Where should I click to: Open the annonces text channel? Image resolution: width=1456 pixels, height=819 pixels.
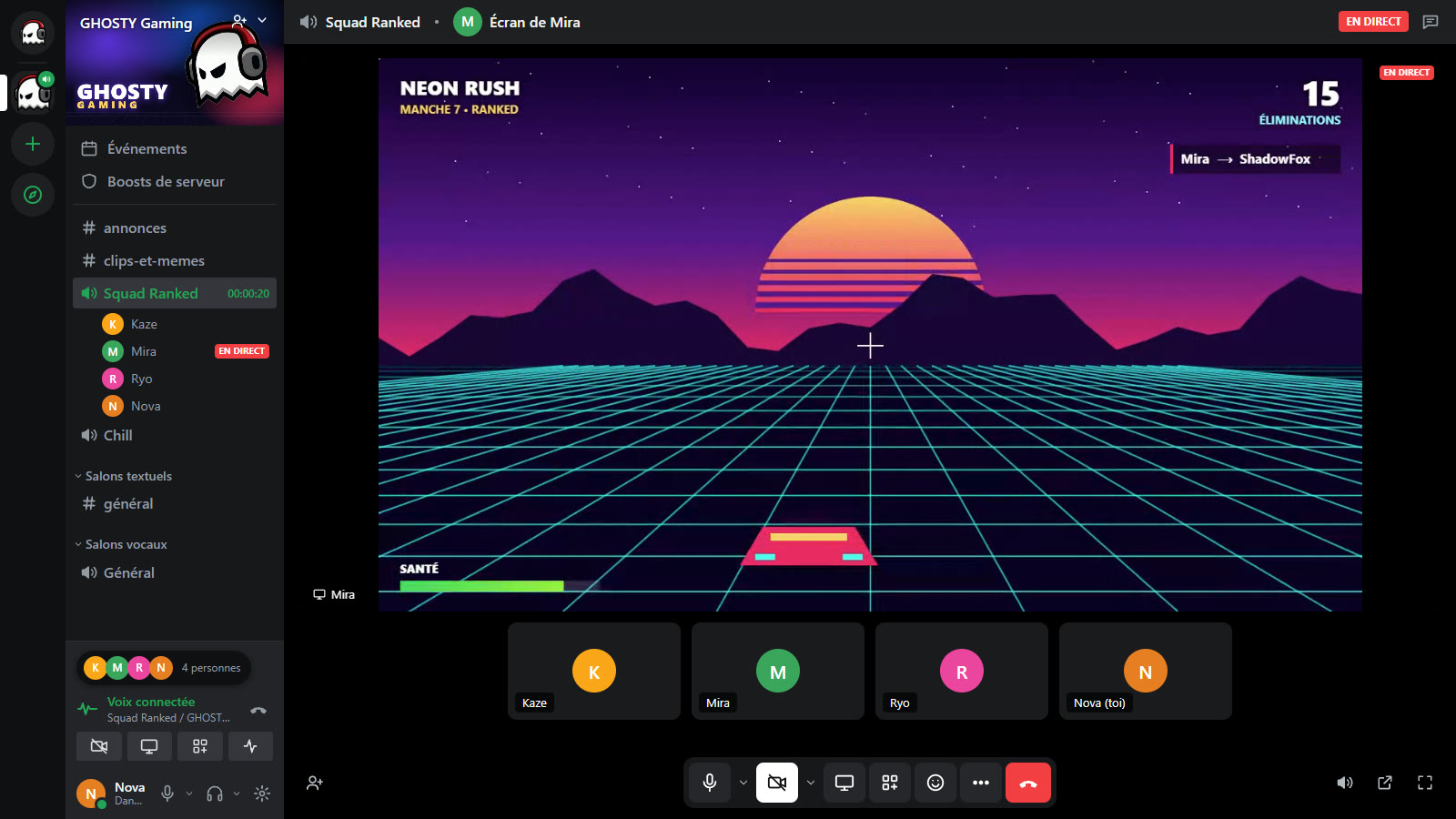[175, 227]
